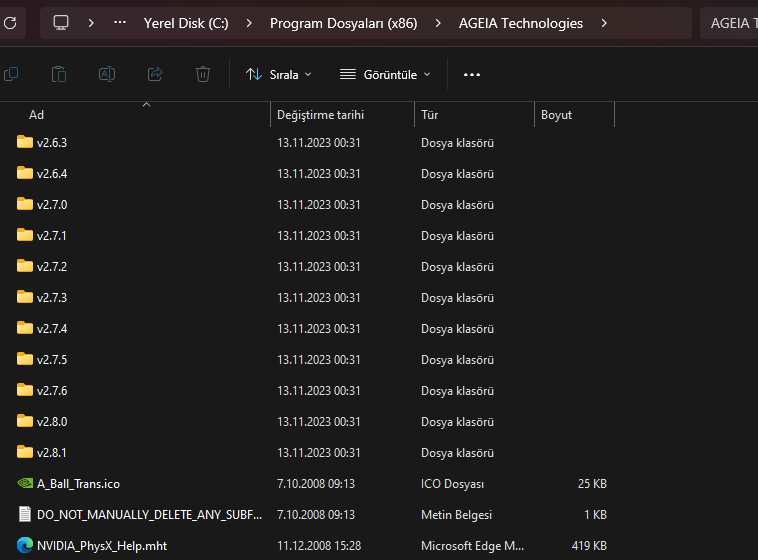This screenshot has height=560, width=758.
Task: Select the v2.6.4 folder icon
Action: tap(25, 173)
